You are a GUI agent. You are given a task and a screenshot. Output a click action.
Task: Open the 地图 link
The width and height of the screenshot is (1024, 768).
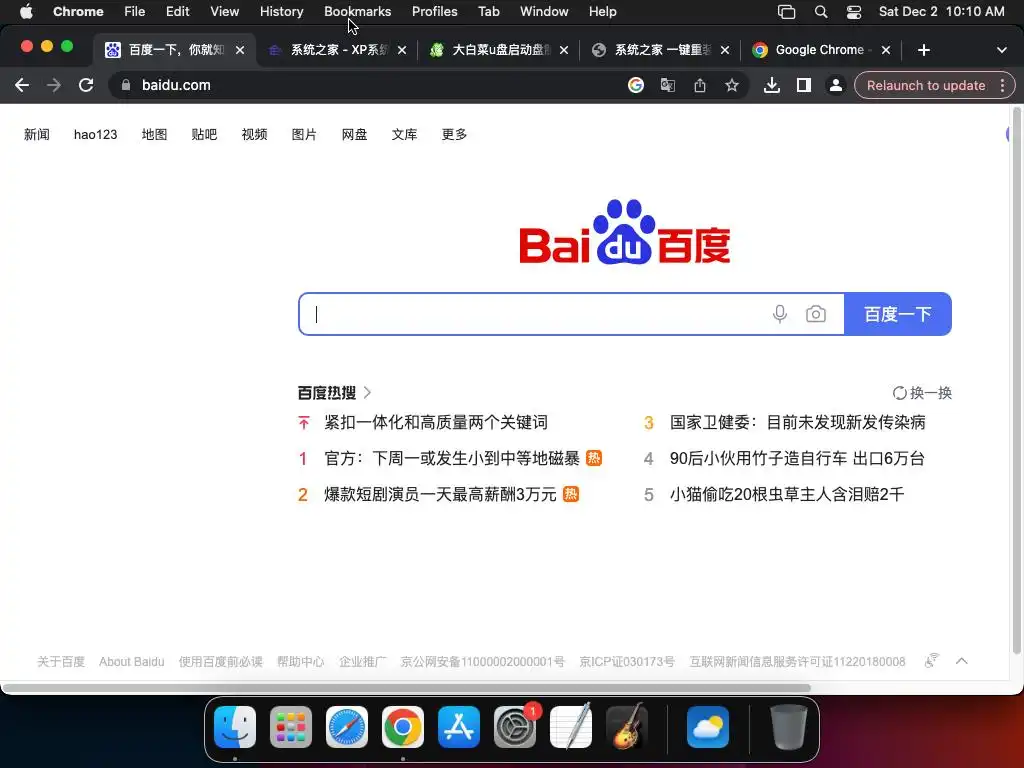click(x=154, y=135)
